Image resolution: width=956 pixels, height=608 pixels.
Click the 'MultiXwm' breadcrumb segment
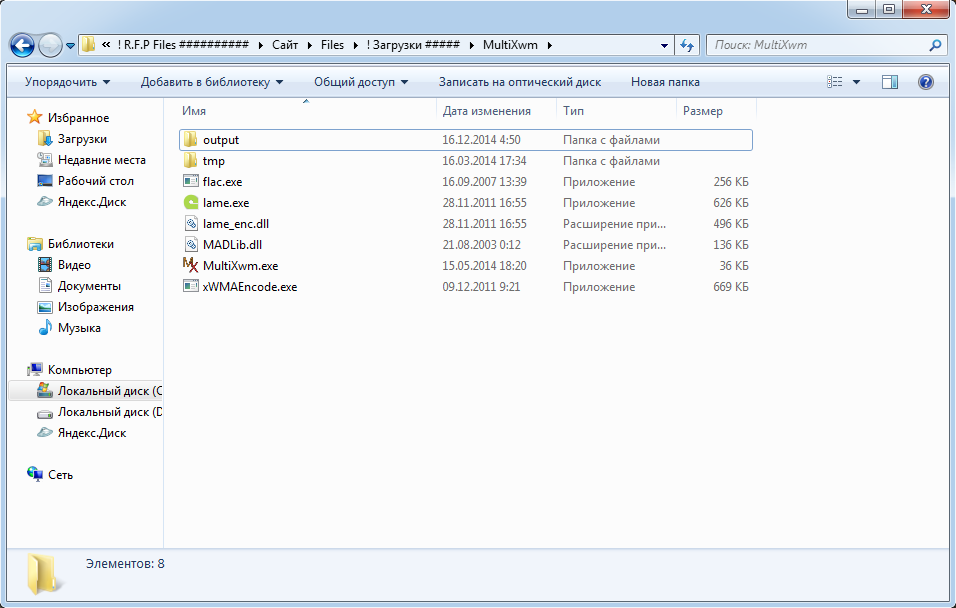[510, 45]
